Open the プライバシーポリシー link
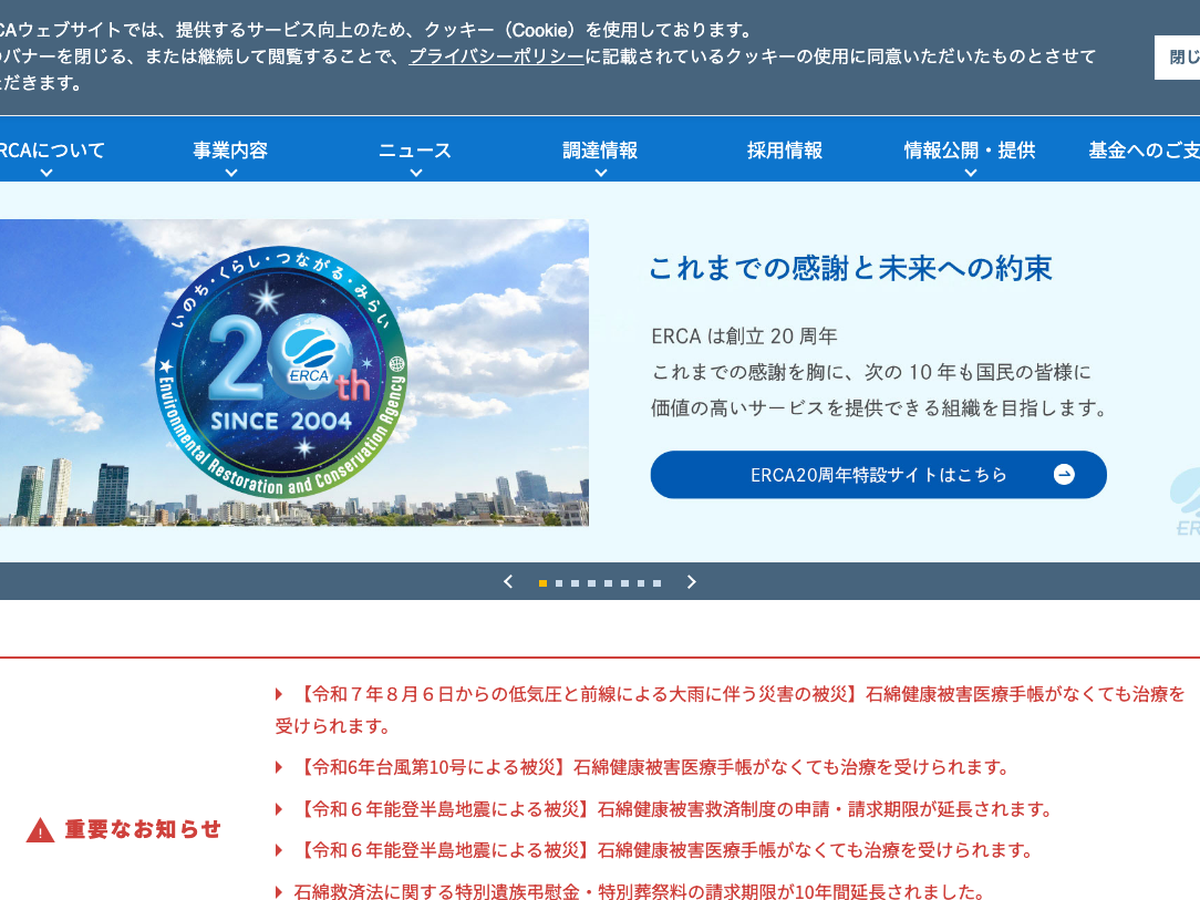 [496, 56]
